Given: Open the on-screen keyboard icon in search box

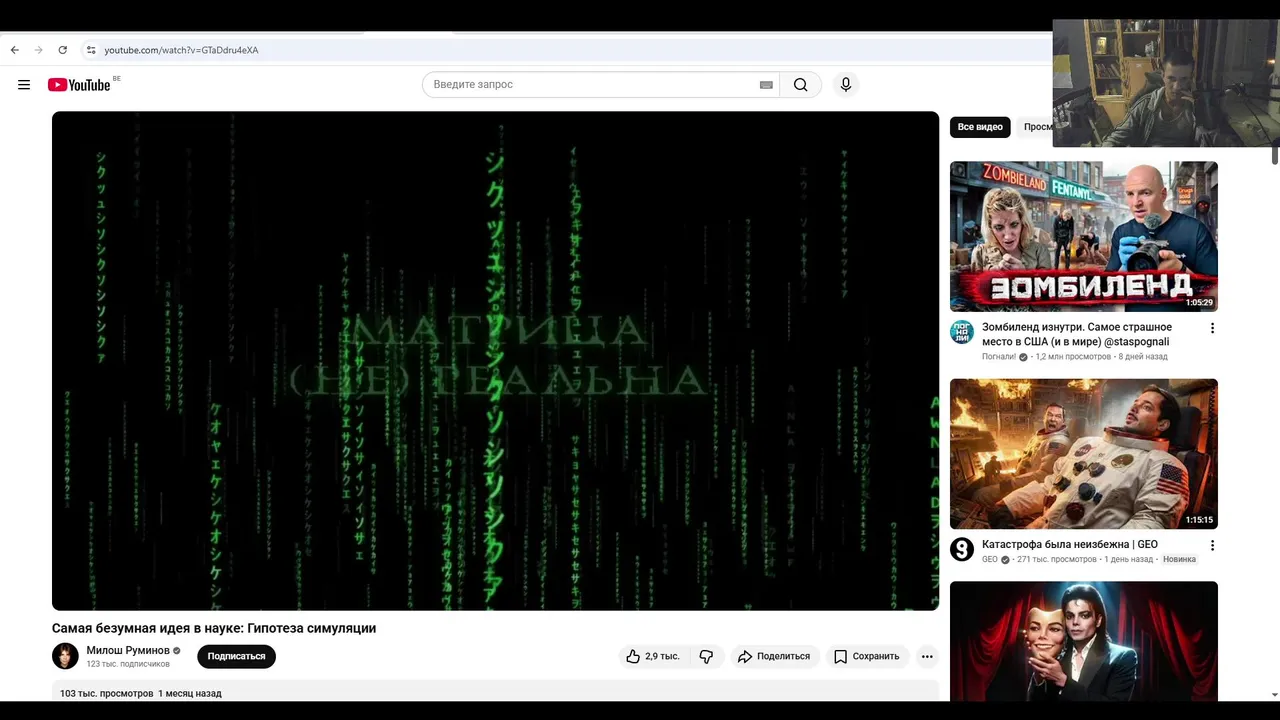Looking at the screenshot, I should coord(766,85).
